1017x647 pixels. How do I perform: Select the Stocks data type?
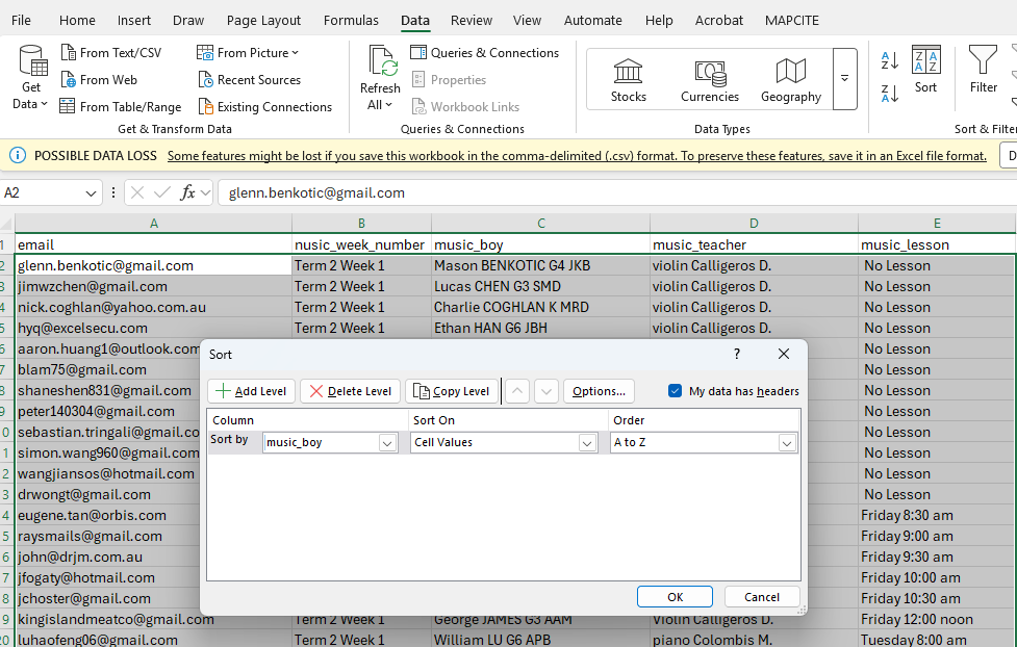coord(628,80)
